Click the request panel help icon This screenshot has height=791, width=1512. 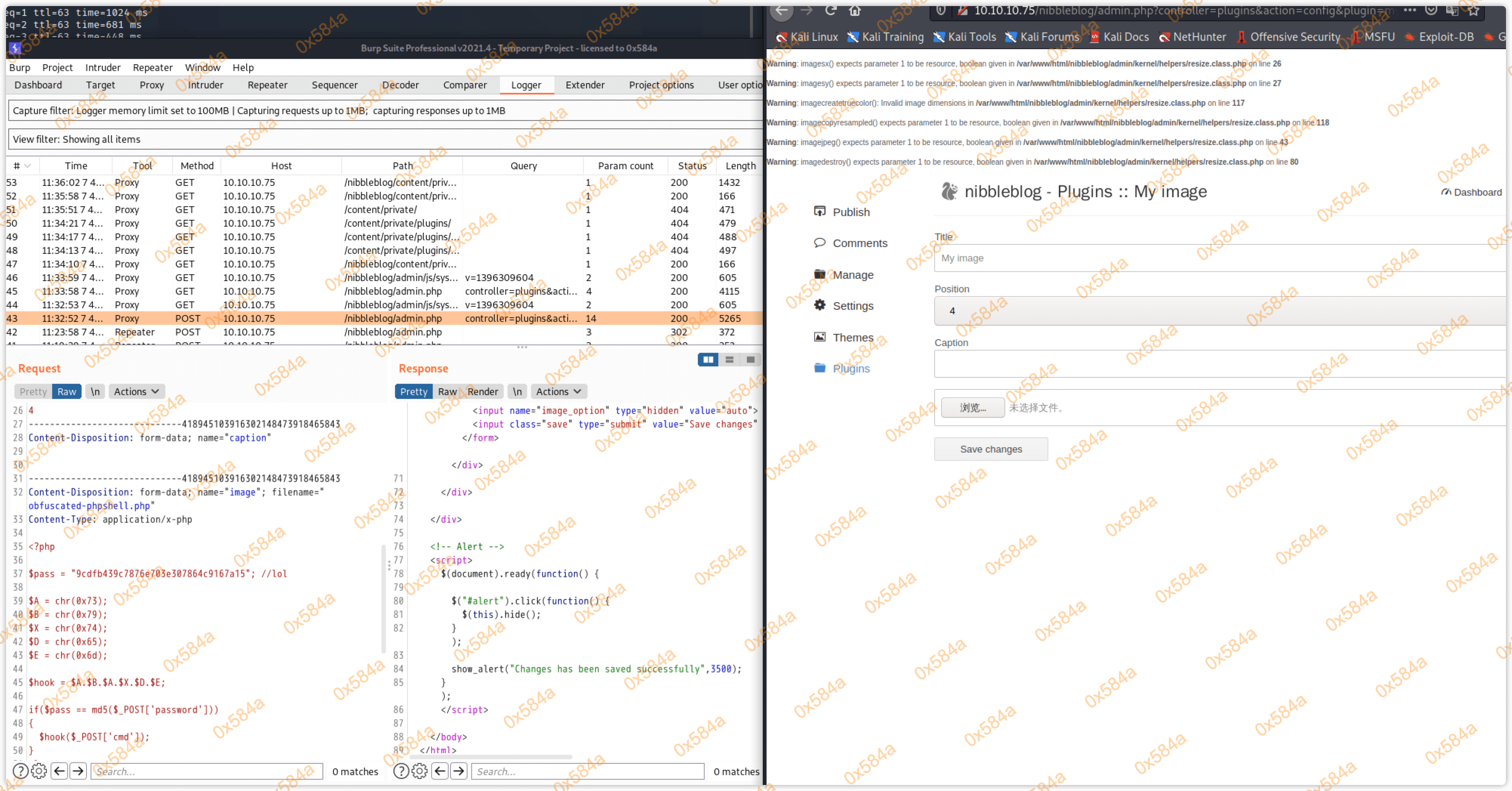(20, 771)
